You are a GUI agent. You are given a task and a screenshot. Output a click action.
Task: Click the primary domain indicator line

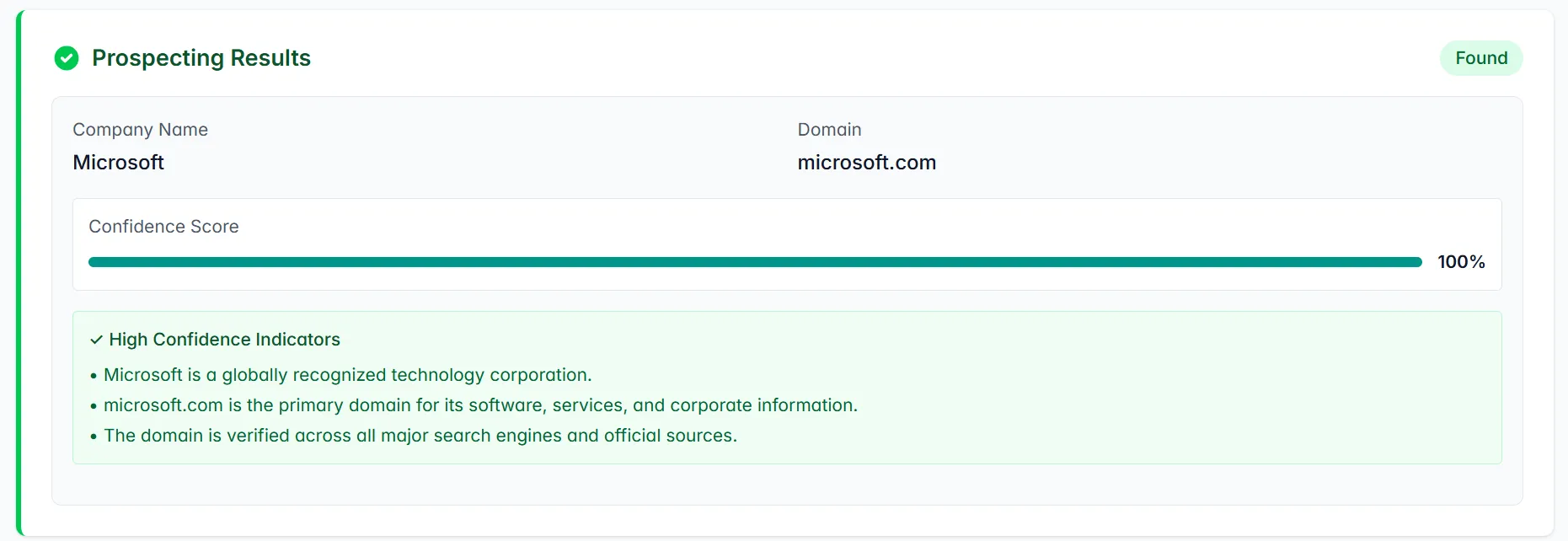(x=480, y=405)
